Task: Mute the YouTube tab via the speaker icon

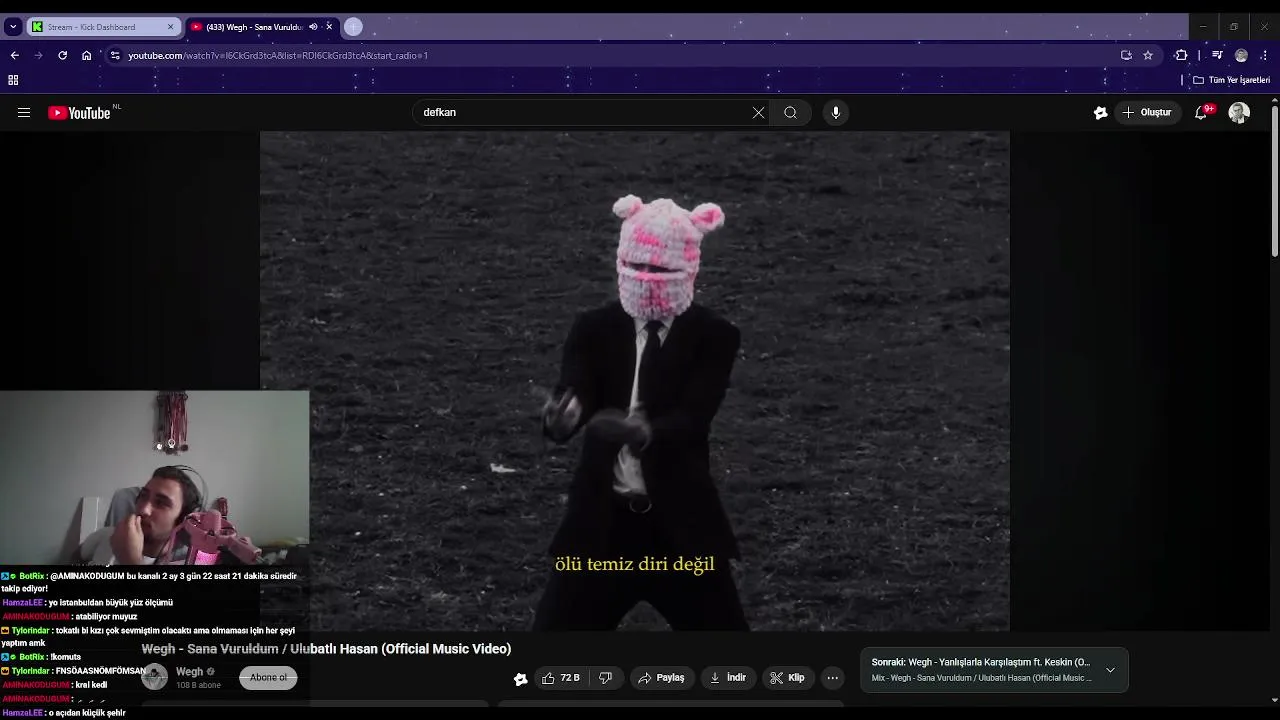Action: coord(313,27)
